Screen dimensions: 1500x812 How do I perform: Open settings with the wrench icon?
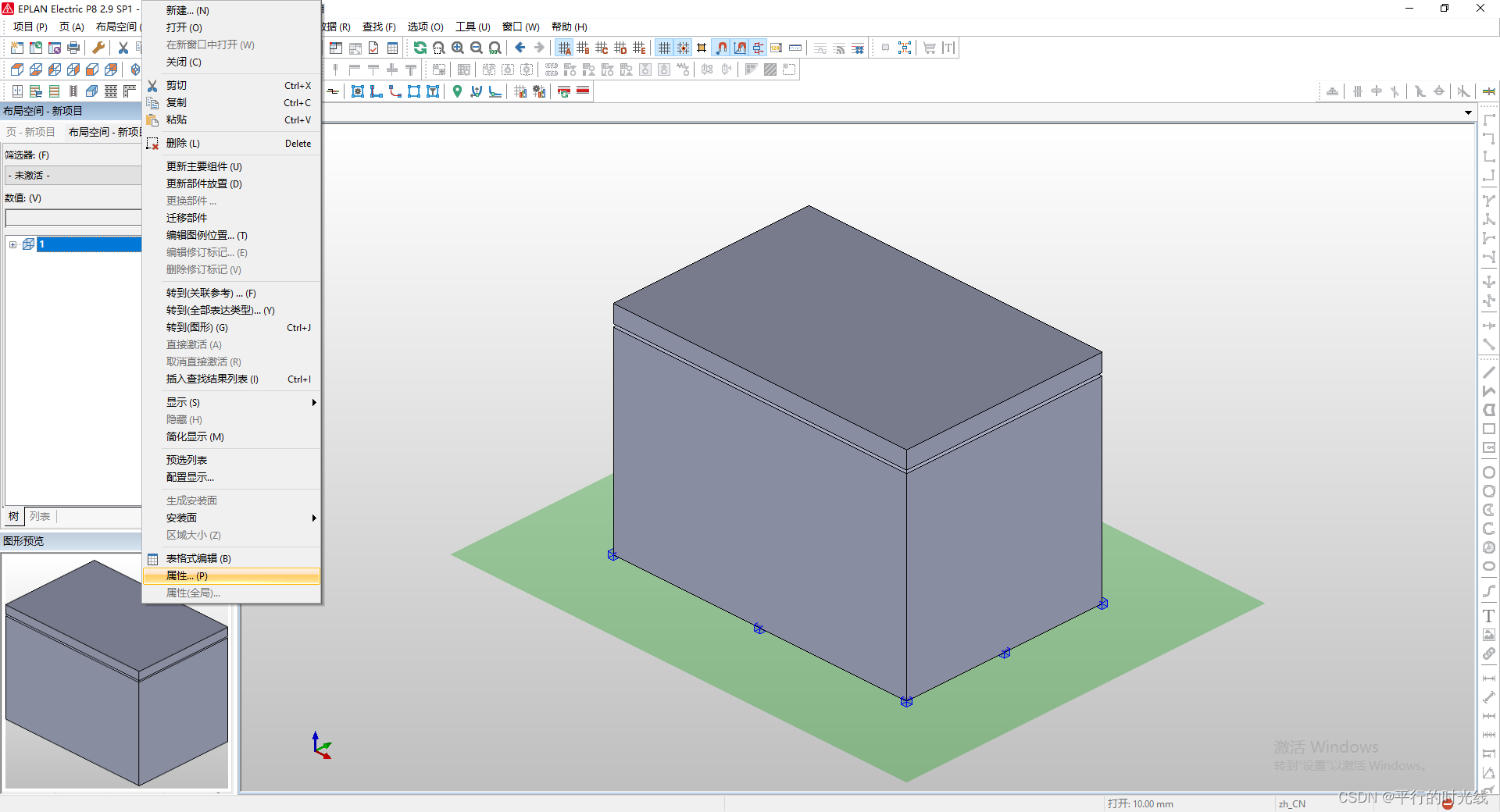(x=98, y=48)
